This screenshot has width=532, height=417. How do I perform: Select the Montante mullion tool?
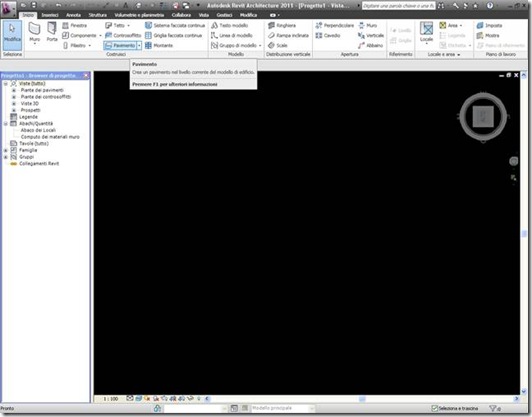point(159,45)
